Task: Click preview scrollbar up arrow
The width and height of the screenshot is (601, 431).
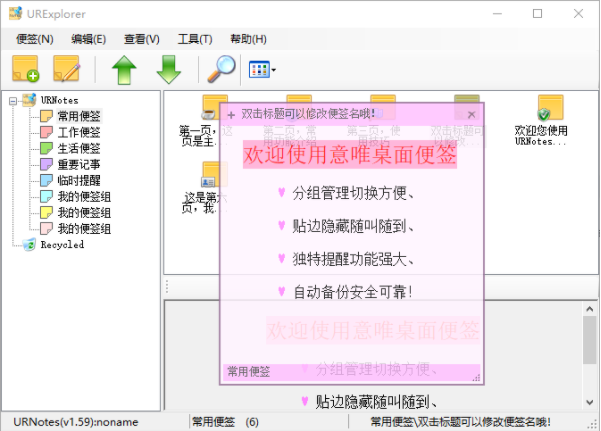Action: coord(590,309)
